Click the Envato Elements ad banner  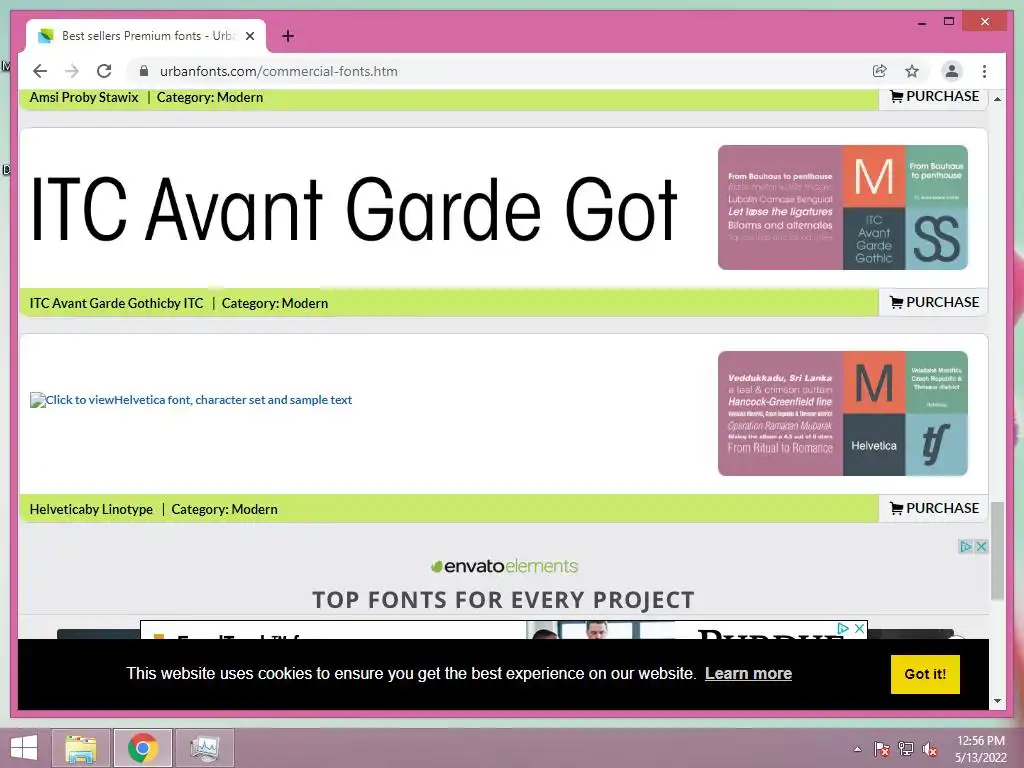504,583
